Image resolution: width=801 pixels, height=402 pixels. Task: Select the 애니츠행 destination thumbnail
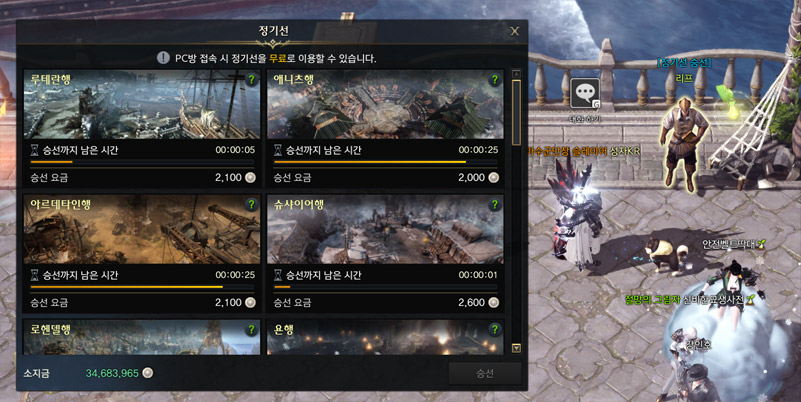pos(385,104)
